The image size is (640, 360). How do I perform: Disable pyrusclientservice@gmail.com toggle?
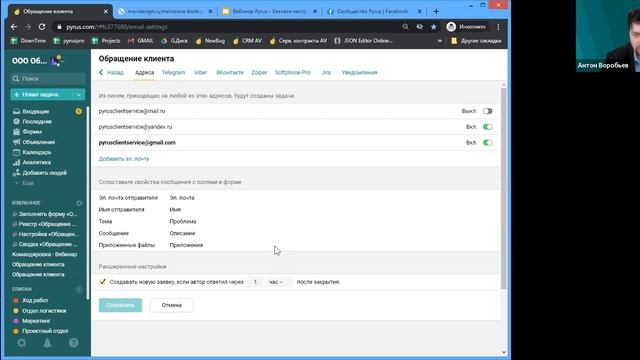click(x=487, y=143)
